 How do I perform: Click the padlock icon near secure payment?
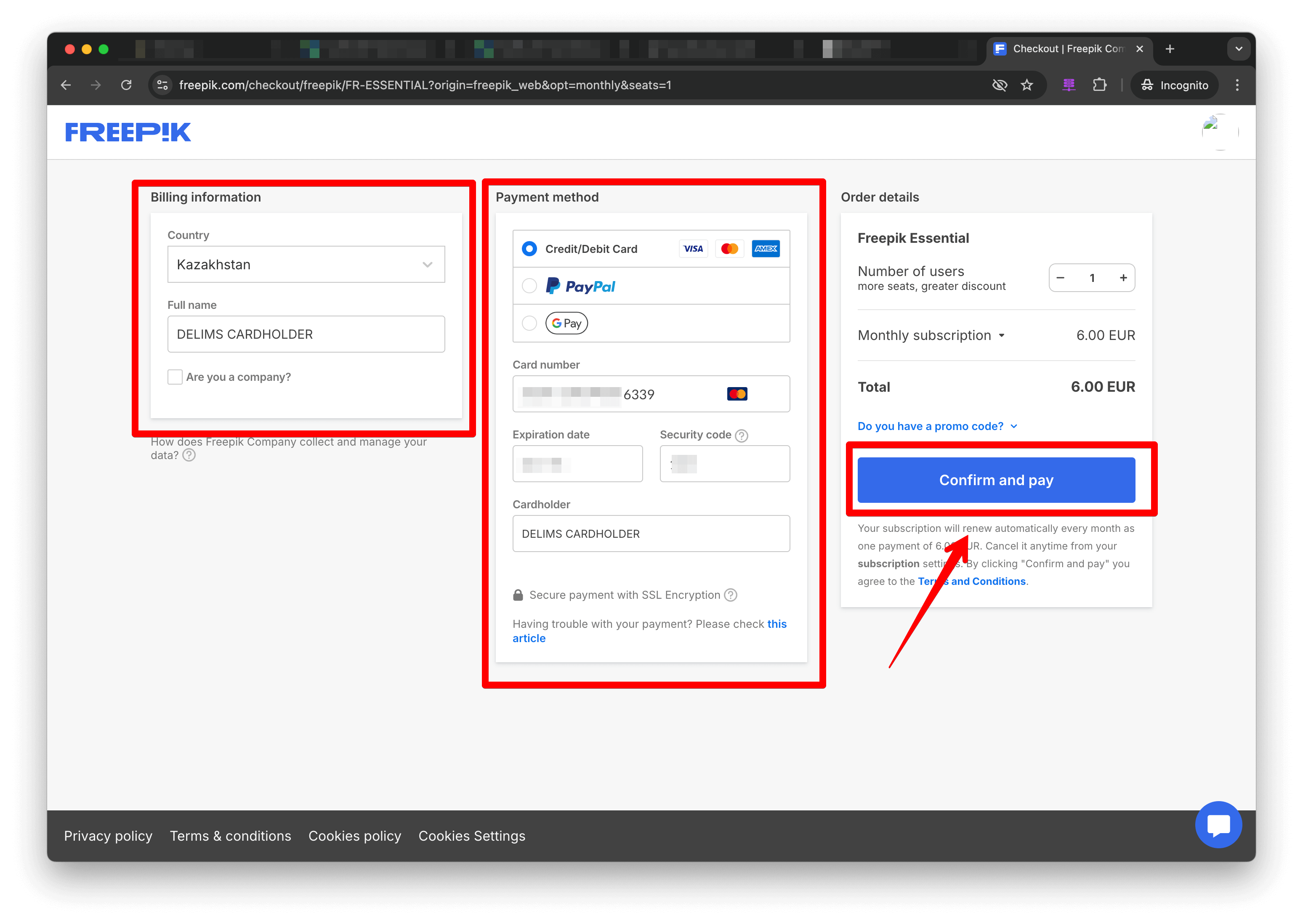518,595
